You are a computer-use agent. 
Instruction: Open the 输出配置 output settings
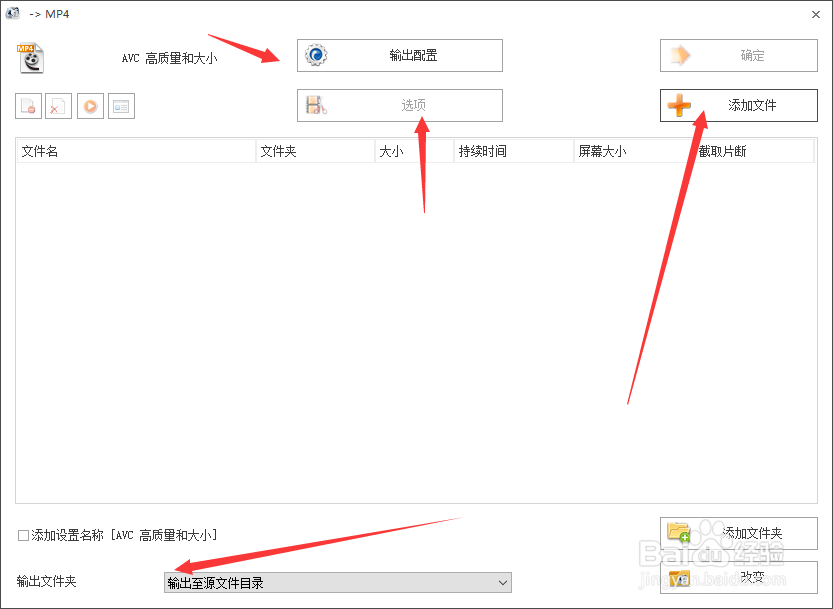[400, 55]
